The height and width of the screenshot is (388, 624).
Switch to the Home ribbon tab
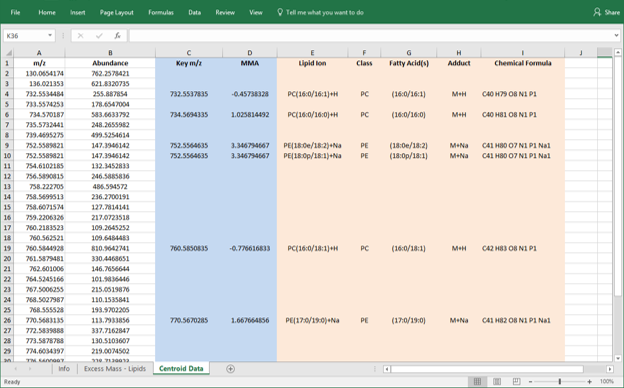point(47,12)
